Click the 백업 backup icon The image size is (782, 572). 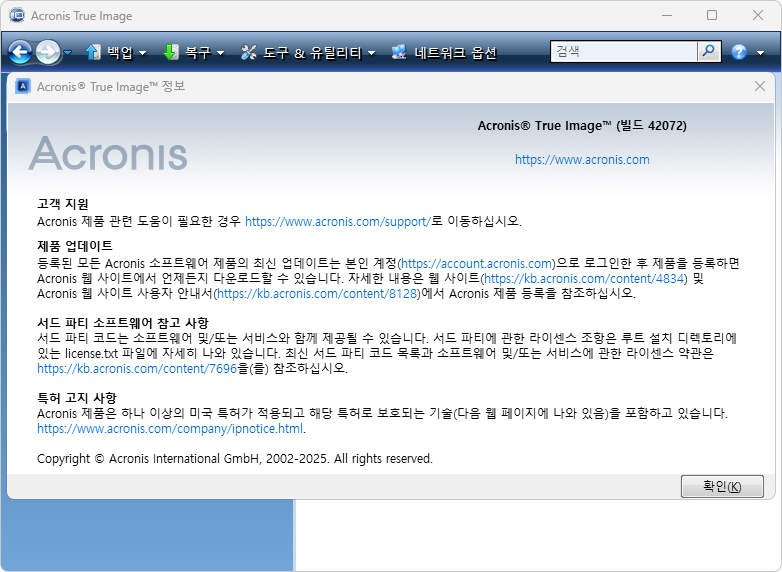(x=93, y=52)
